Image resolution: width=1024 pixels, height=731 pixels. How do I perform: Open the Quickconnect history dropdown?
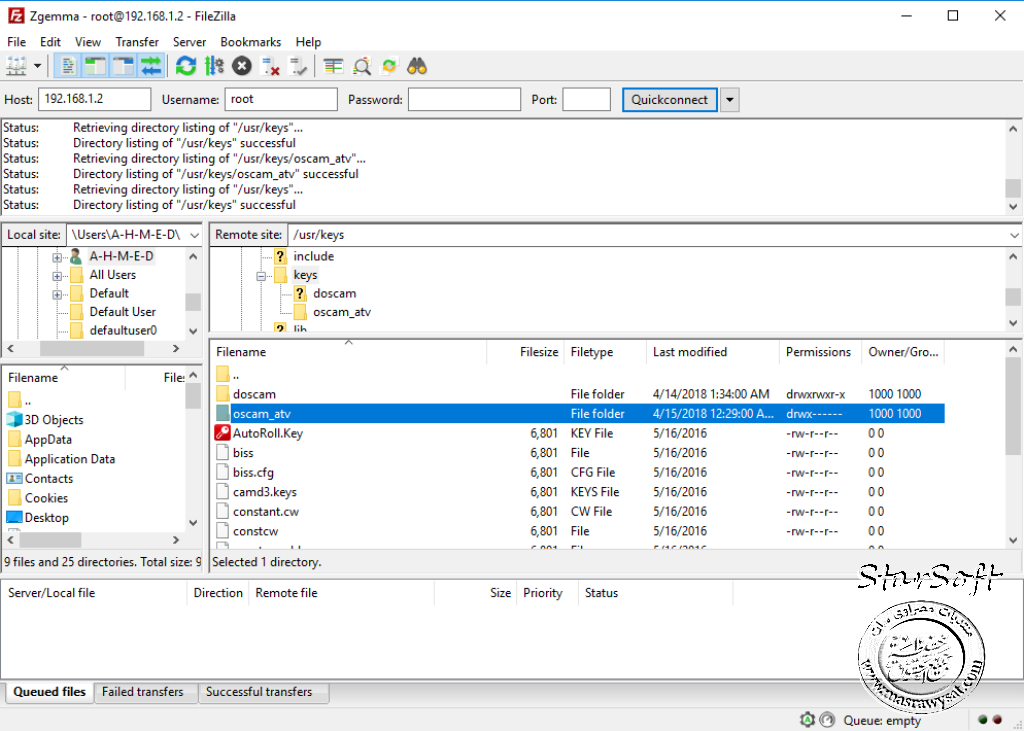click(x=729, y=100)
